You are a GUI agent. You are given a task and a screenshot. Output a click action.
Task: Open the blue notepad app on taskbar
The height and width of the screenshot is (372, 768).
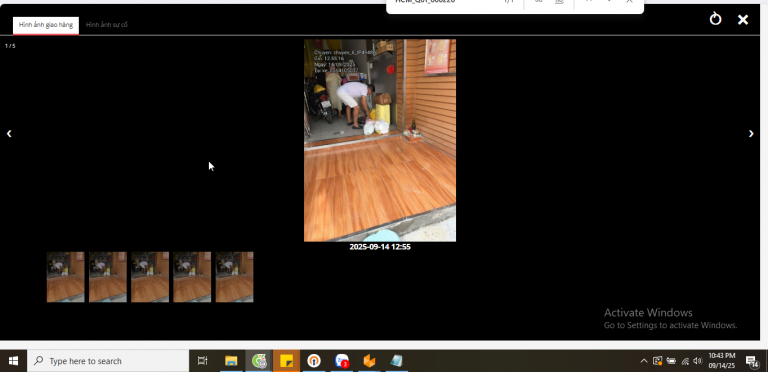(x=397, y=361)
